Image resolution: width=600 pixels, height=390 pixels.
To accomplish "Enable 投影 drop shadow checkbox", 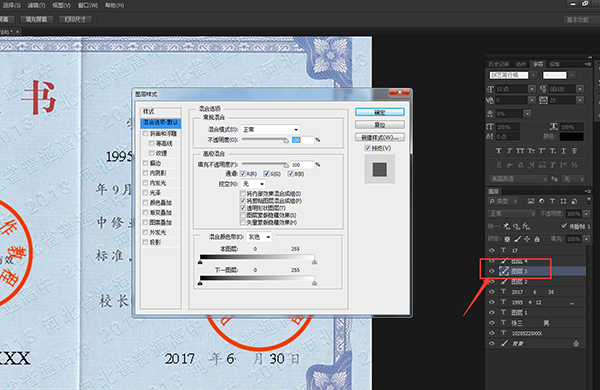I will 145,242.
